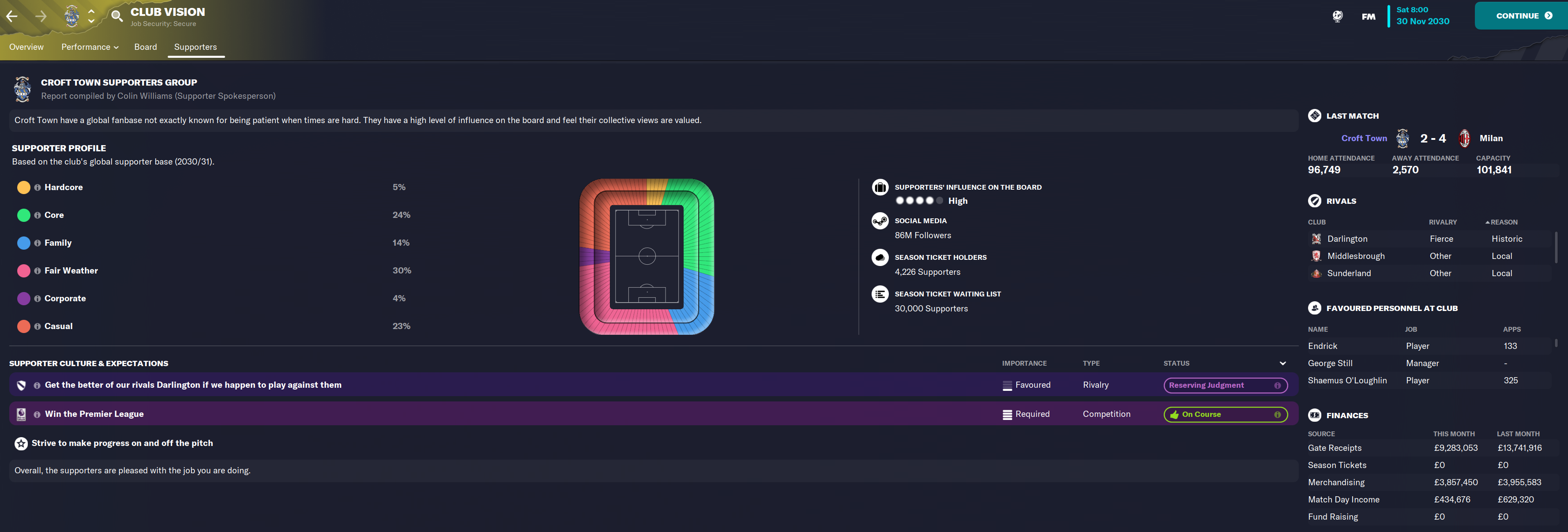Click the Corporate purple colour dot
Image resolution: width=1568 pixels, height=532 pixels.
tap(24, 298)
